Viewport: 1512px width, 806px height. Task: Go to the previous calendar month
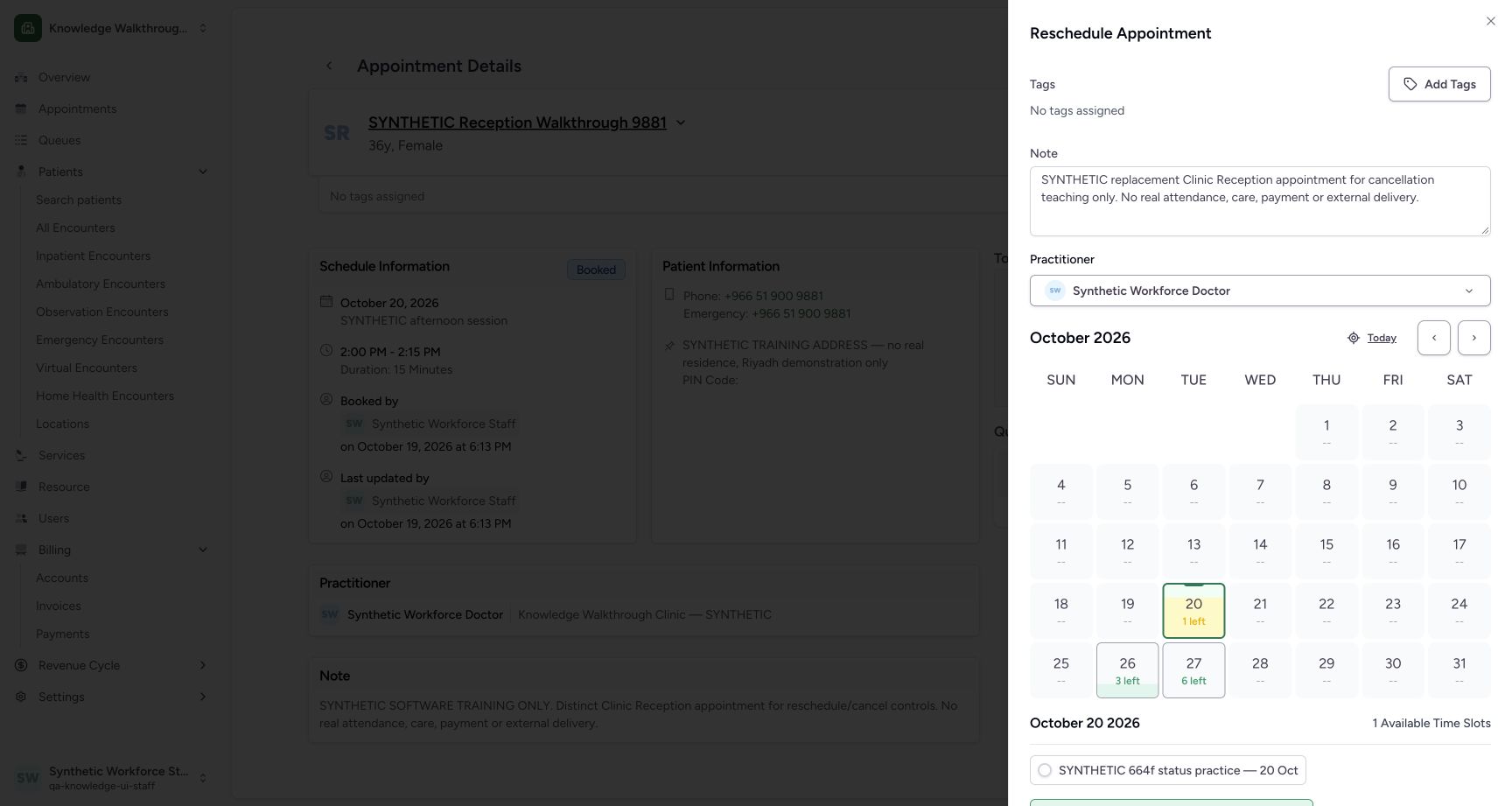1434,338
